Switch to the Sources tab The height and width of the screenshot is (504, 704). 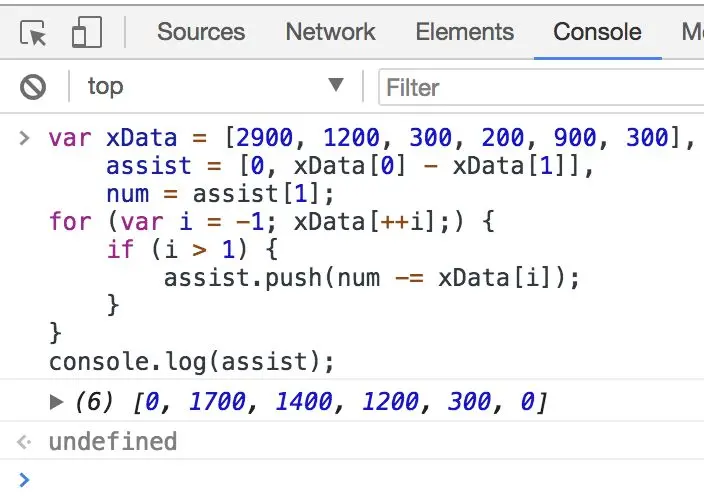coord(200,32)
